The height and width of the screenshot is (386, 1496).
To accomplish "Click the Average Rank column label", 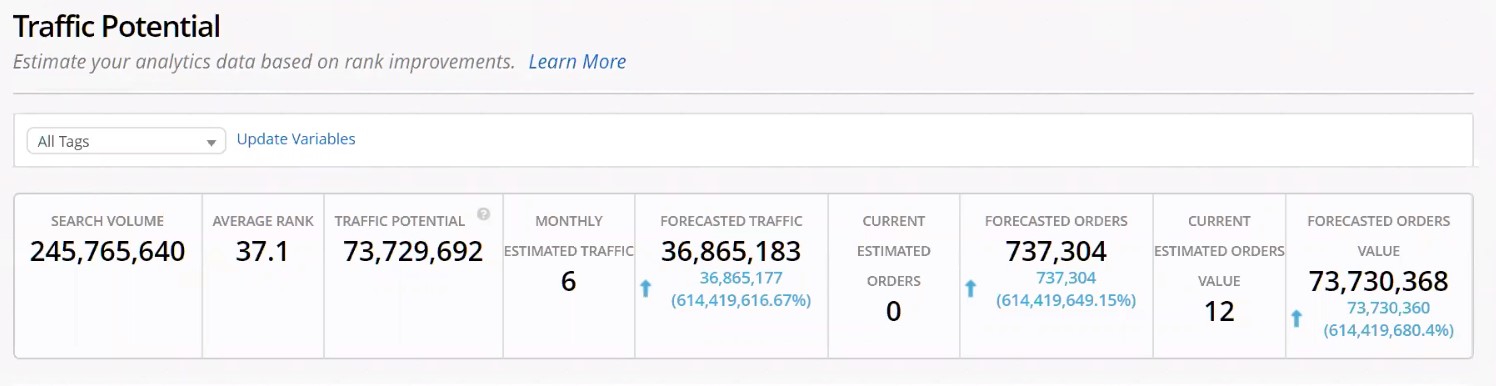I will [263, 221].
